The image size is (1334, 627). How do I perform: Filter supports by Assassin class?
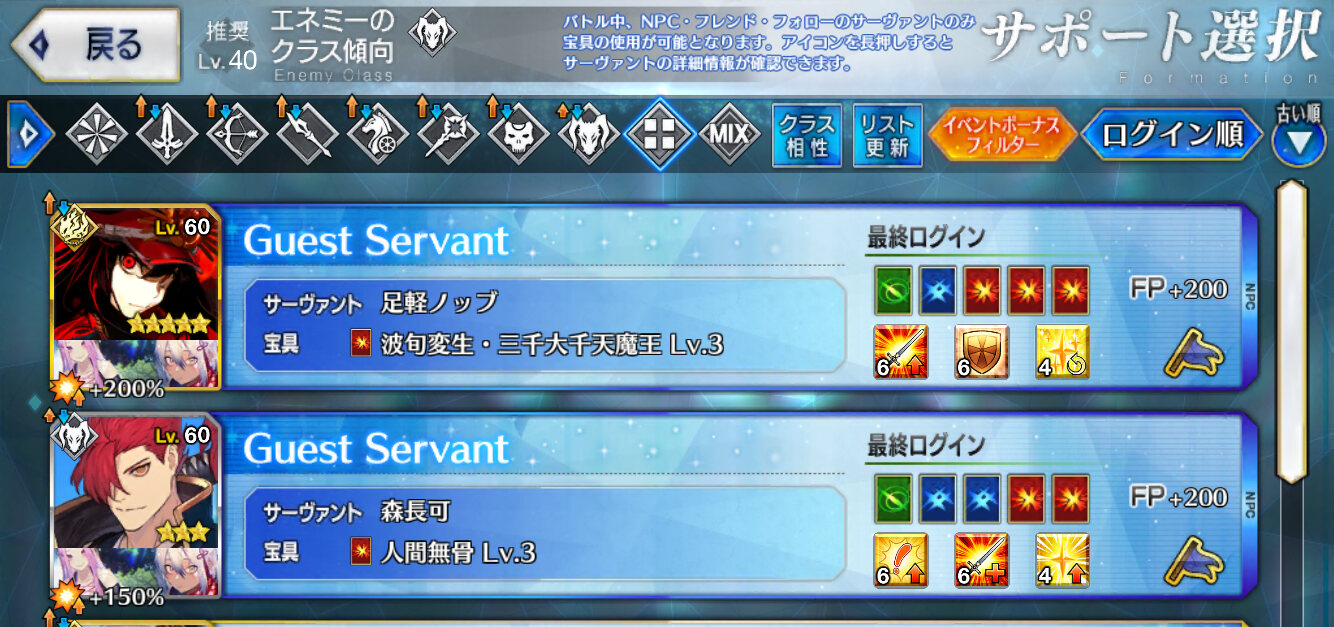pos(517,135)
